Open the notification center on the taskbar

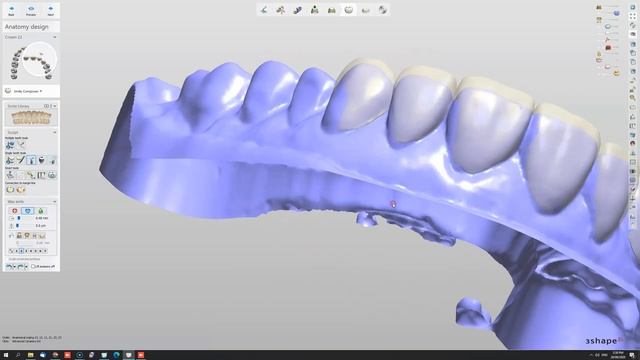coord(632,355)
